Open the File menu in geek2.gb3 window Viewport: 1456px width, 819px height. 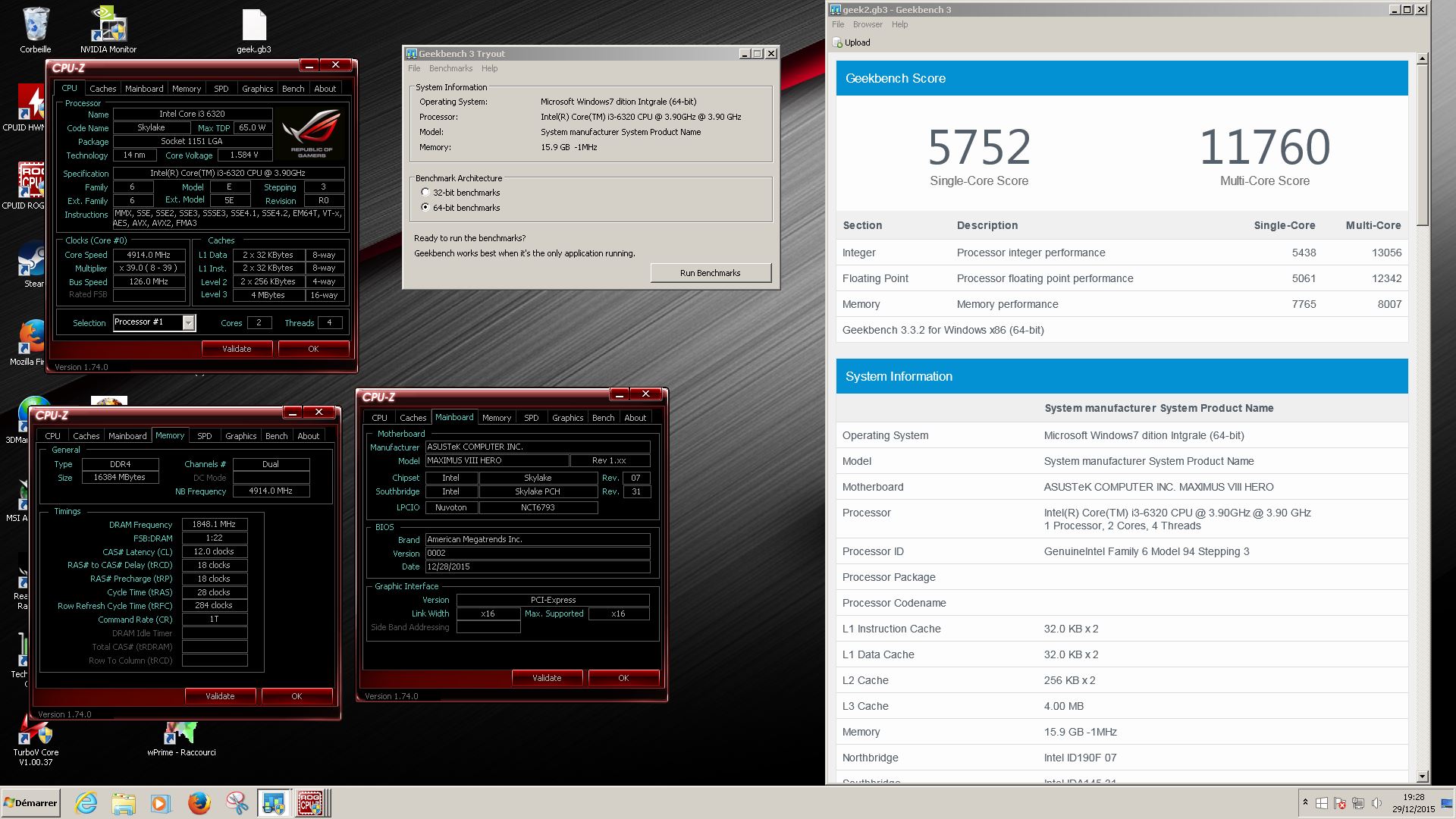[838, 24]
